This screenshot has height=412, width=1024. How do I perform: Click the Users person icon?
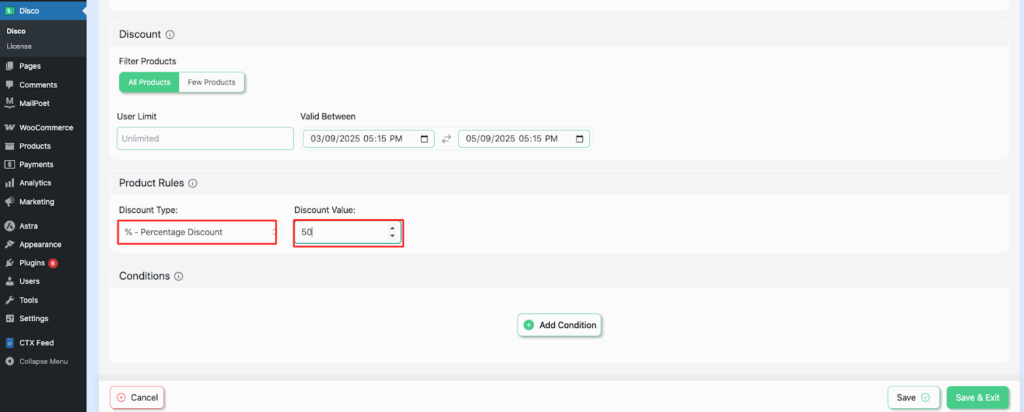tap(9, 281)
